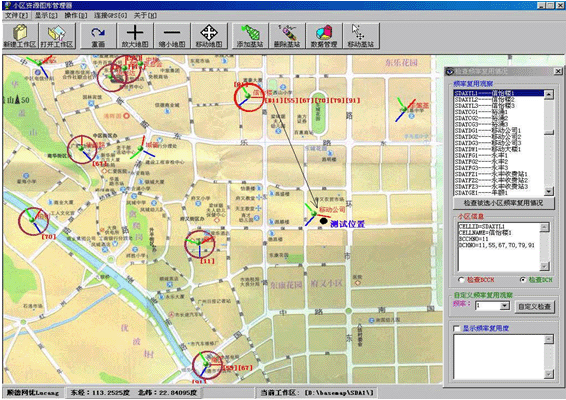This screenshot has width=566, height=400.
Task: Open the 操作(O) menu
Action: pyautogui.click(x=76, y=16)
